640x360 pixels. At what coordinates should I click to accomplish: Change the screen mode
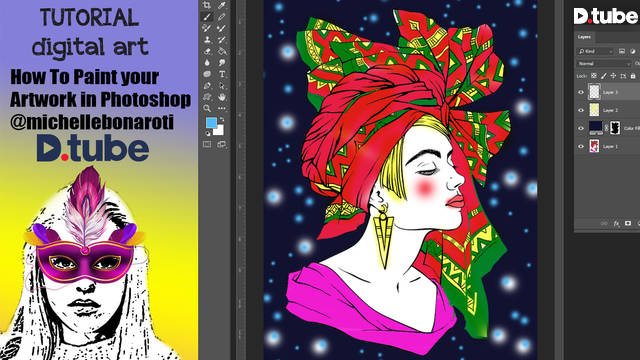coord(222,144)
